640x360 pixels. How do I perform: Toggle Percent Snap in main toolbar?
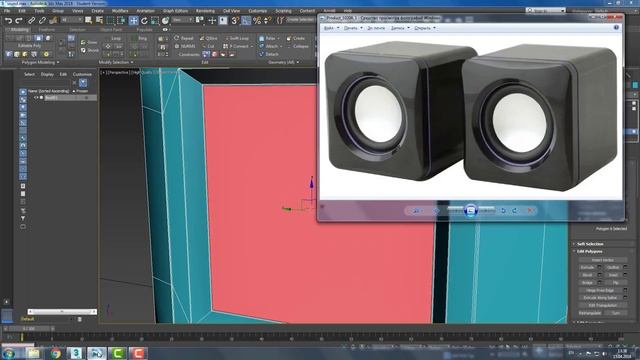point(257,20)
